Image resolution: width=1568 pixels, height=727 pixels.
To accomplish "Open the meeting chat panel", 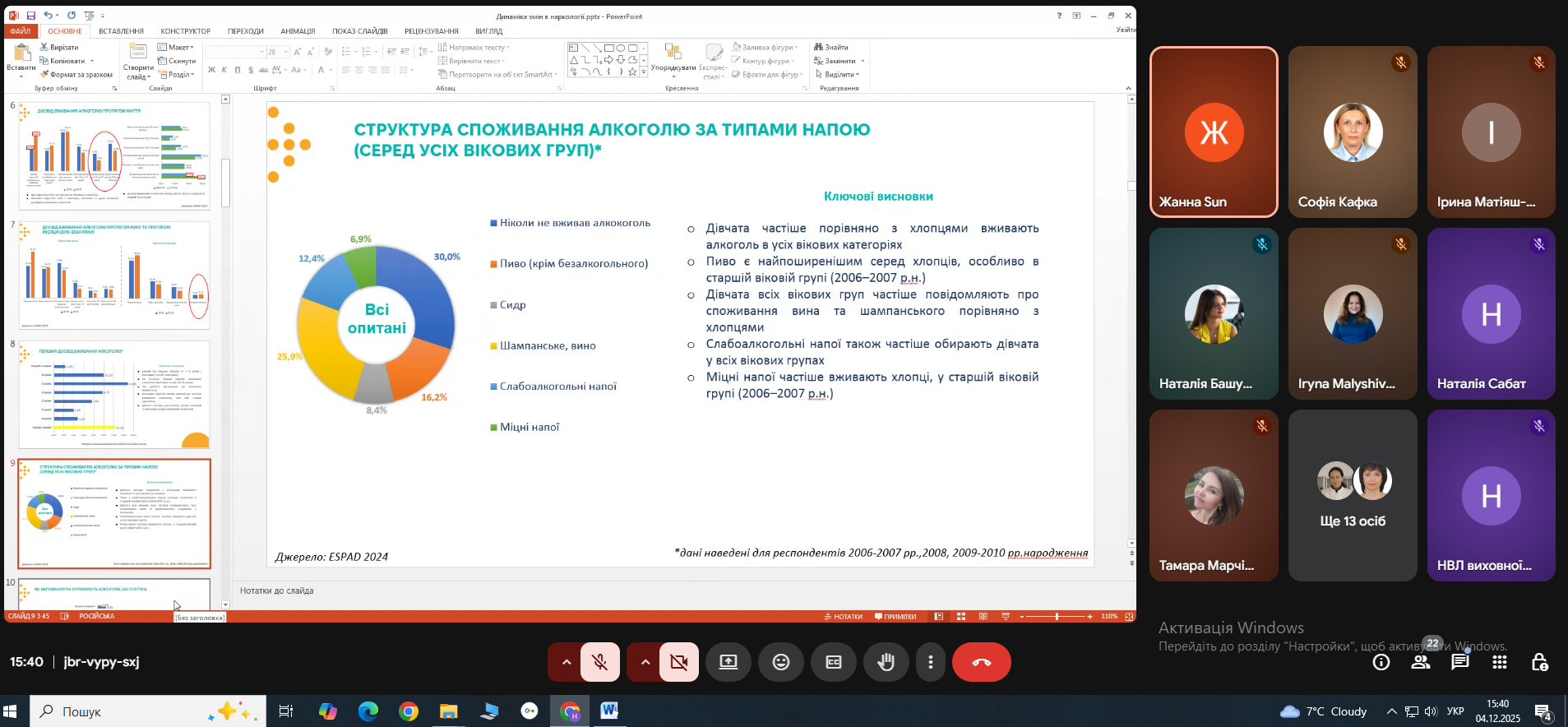I will point(1460,662).
